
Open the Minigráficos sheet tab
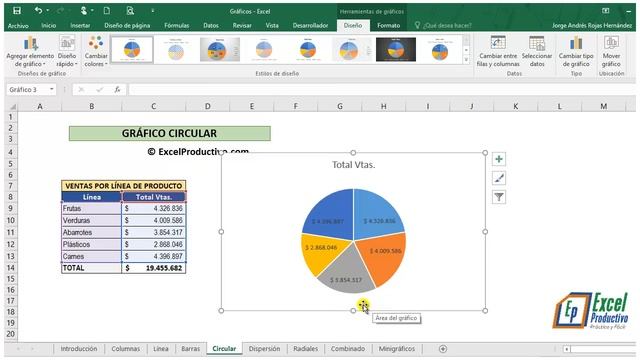click(x=397, y=349)
